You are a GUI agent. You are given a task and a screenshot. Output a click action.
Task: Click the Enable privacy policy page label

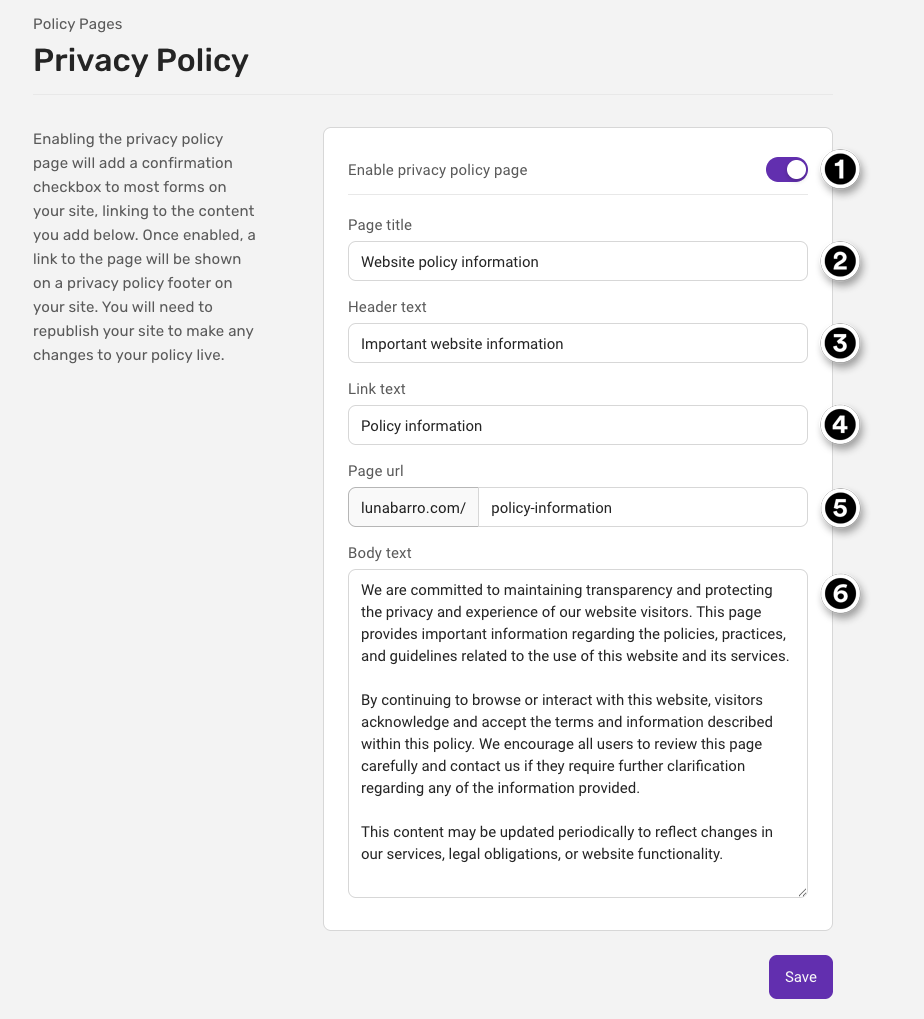click(437, 170)
